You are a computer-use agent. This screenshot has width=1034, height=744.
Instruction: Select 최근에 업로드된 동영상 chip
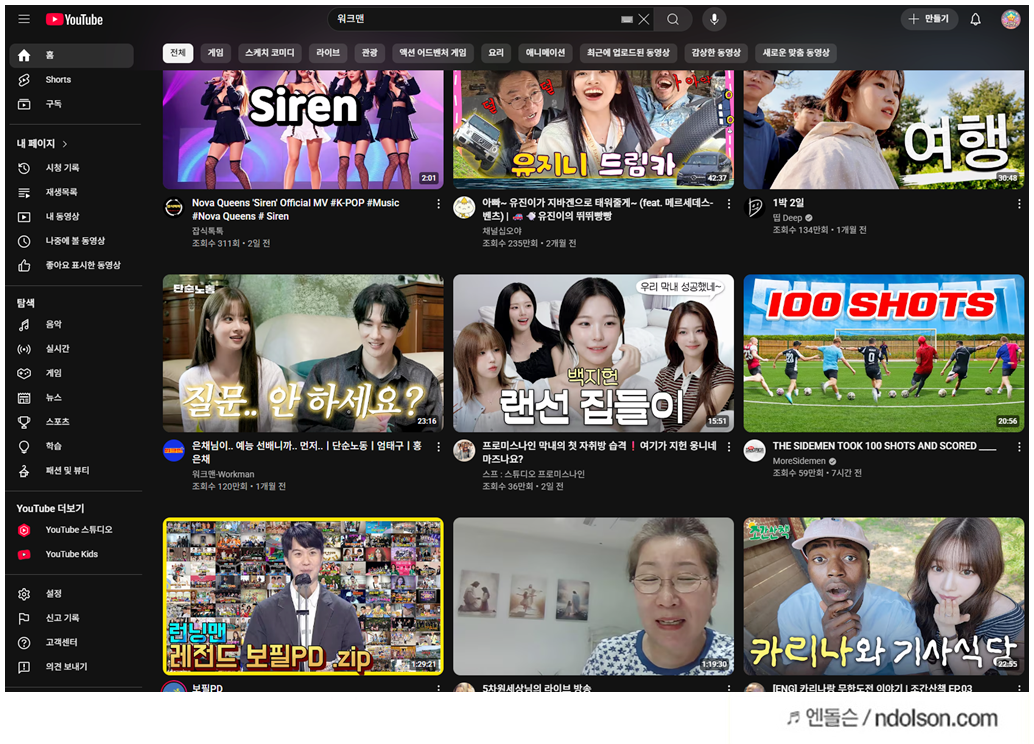(628, 53)
